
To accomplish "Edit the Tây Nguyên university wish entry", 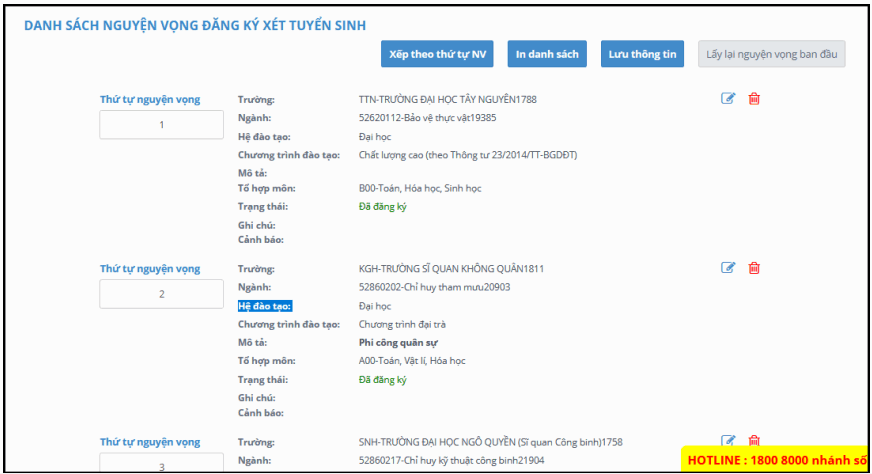I will 728,99.
